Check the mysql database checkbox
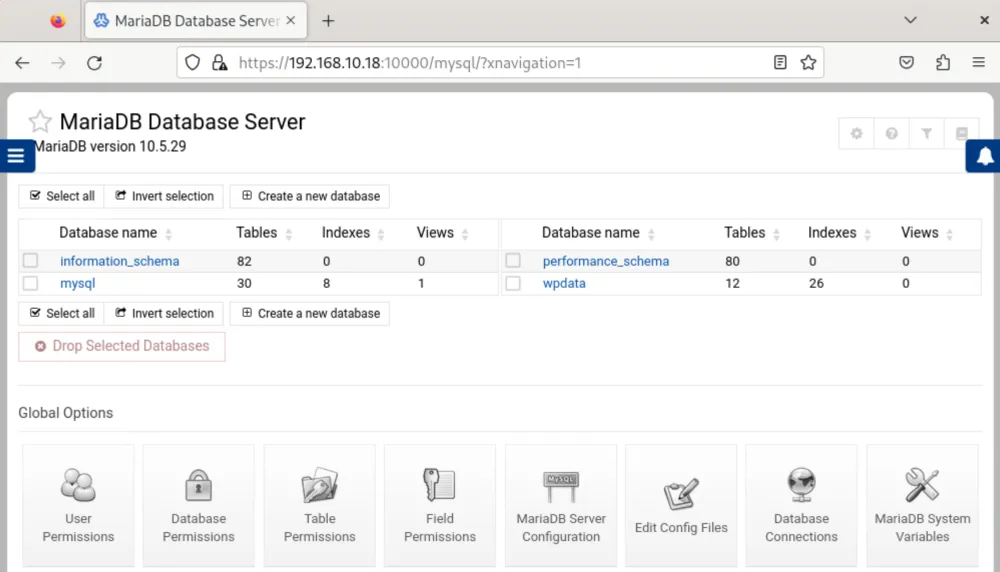Viewport: 1000px width, 572px height. click(x=31, y=283)
